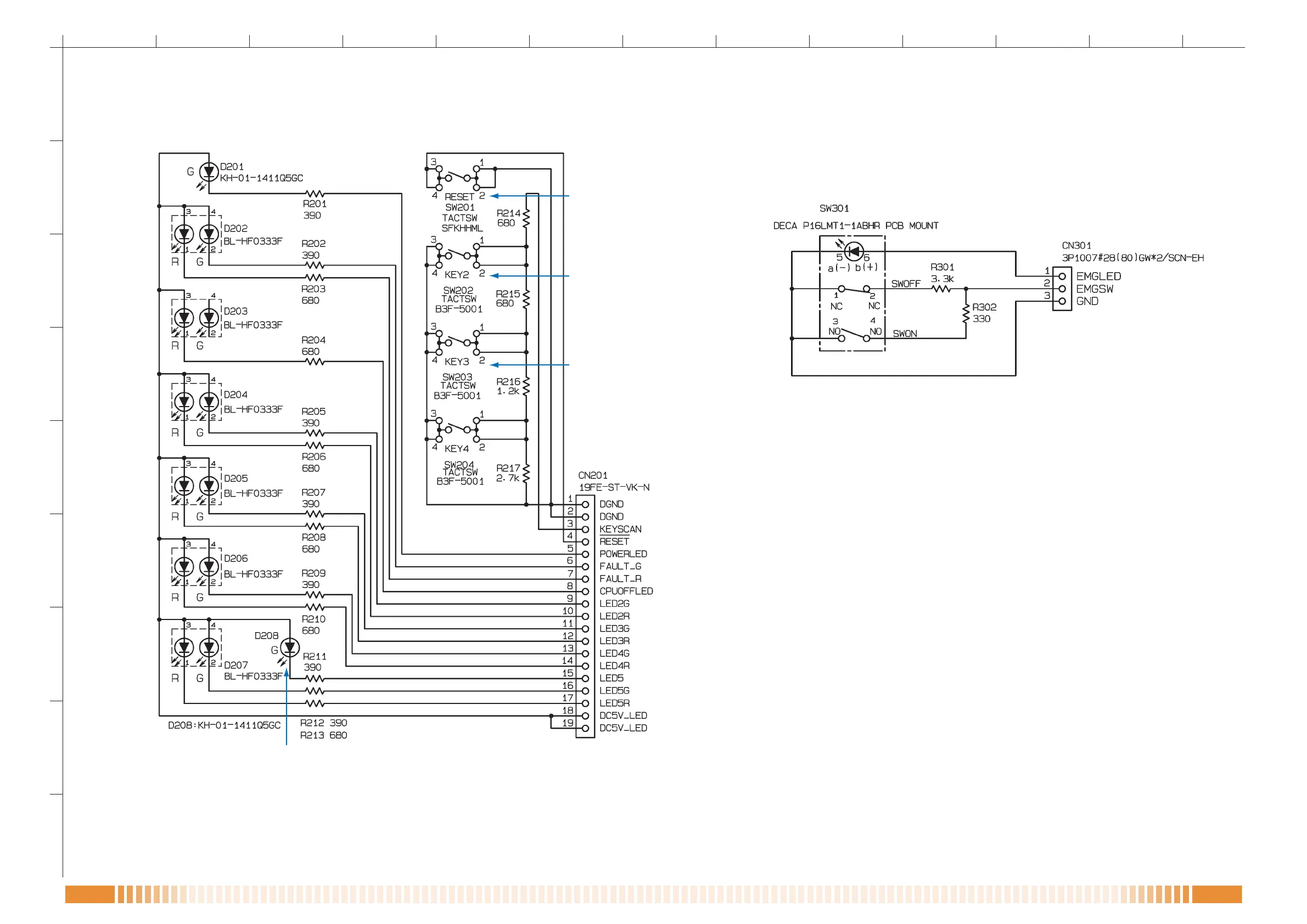Click the KEYSCAN pin label on CN201
This screenshot has width=1307, height=924.
[x=620, y=529]
